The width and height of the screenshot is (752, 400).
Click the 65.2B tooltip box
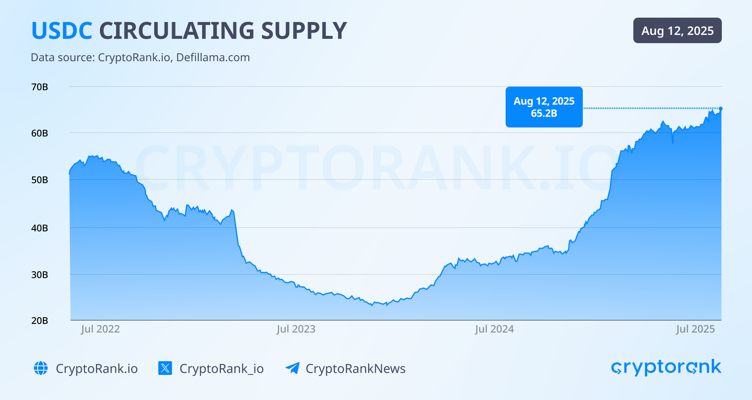coord(543,108)
